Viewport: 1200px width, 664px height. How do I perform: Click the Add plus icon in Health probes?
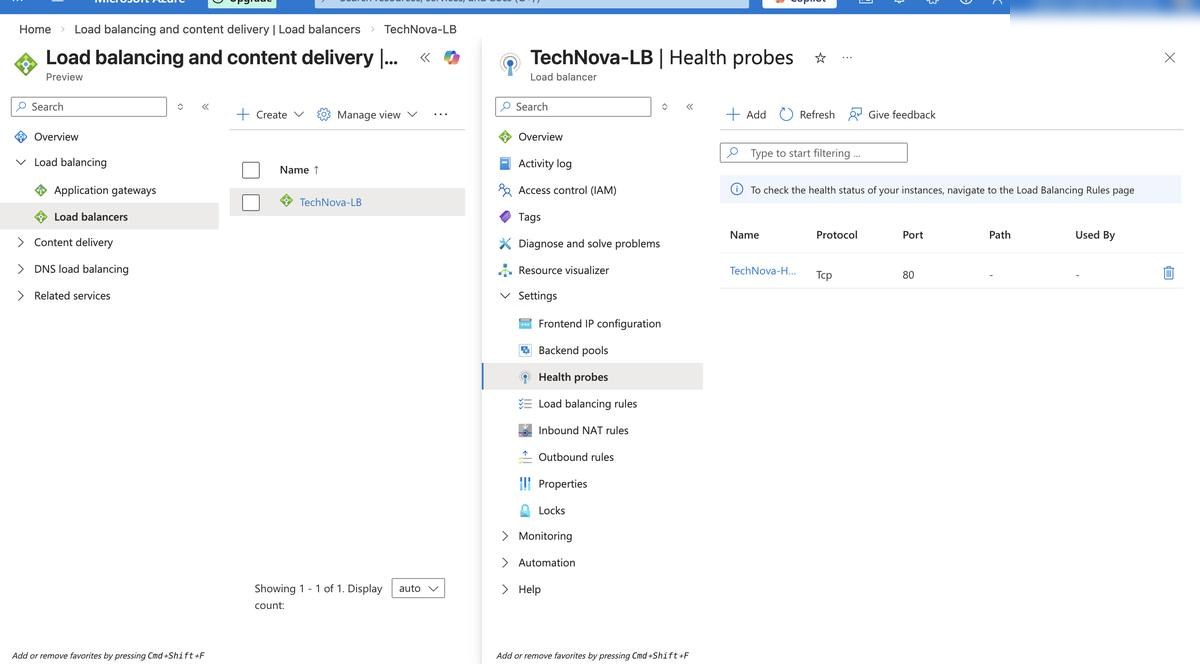point(733,114)
